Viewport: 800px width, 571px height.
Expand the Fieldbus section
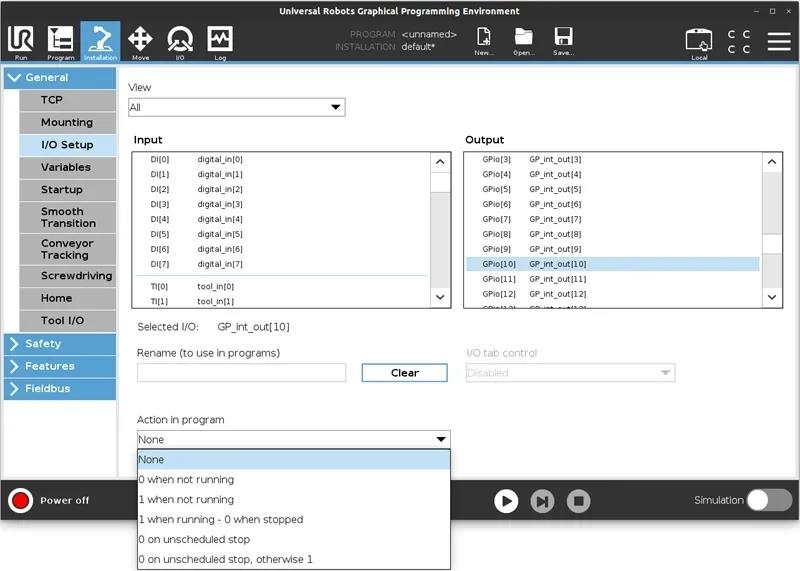pyautogui.click(x=58, y=388)
